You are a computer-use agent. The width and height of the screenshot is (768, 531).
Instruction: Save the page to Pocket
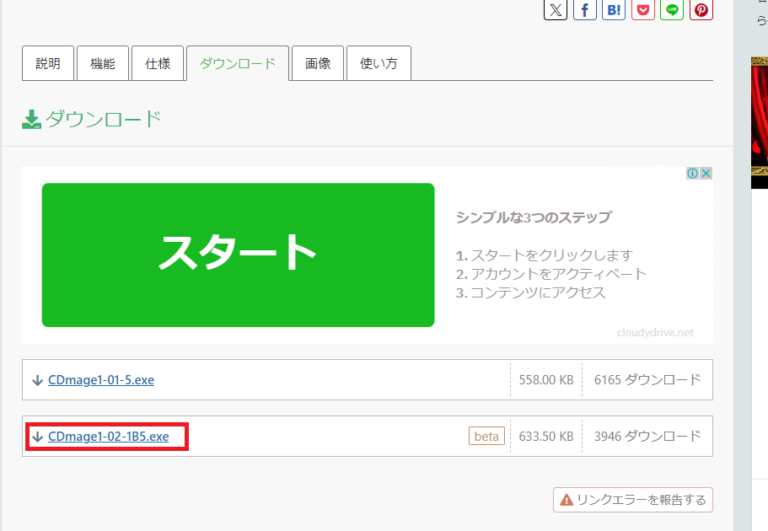643,9
